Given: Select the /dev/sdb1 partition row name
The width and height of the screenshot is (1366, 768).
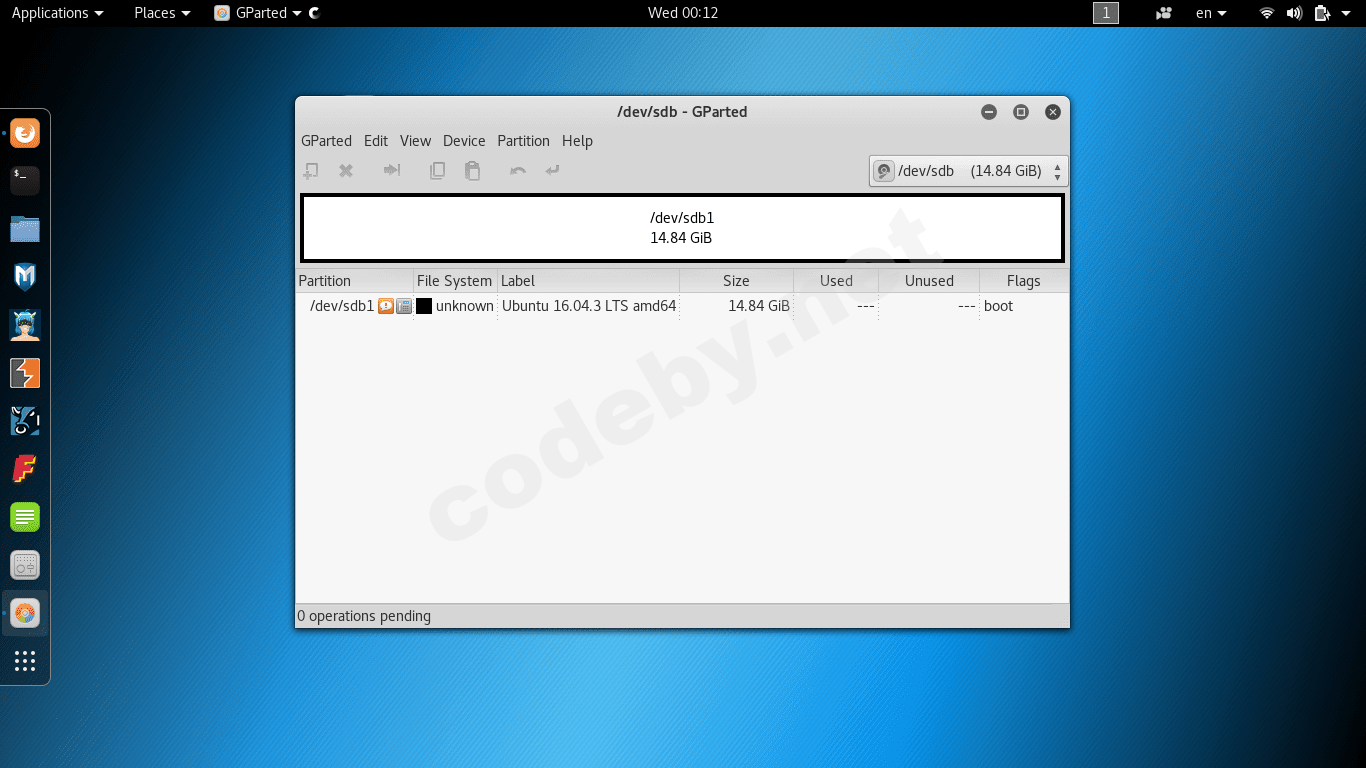Looking at the screenshot, I should 342,306.
